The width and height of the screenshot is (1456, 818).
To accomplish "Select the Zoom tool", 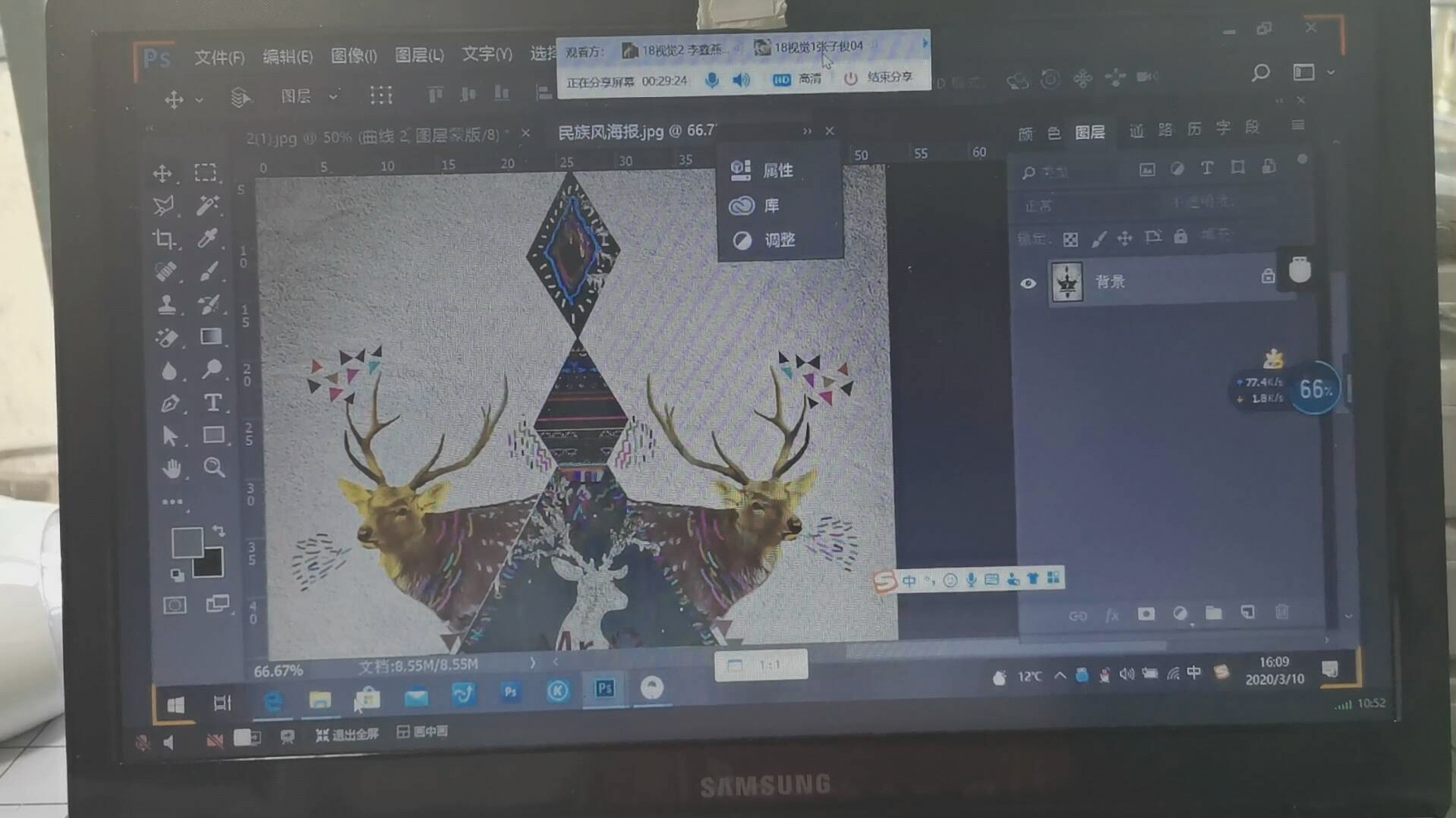I will (x=214, y=467).
